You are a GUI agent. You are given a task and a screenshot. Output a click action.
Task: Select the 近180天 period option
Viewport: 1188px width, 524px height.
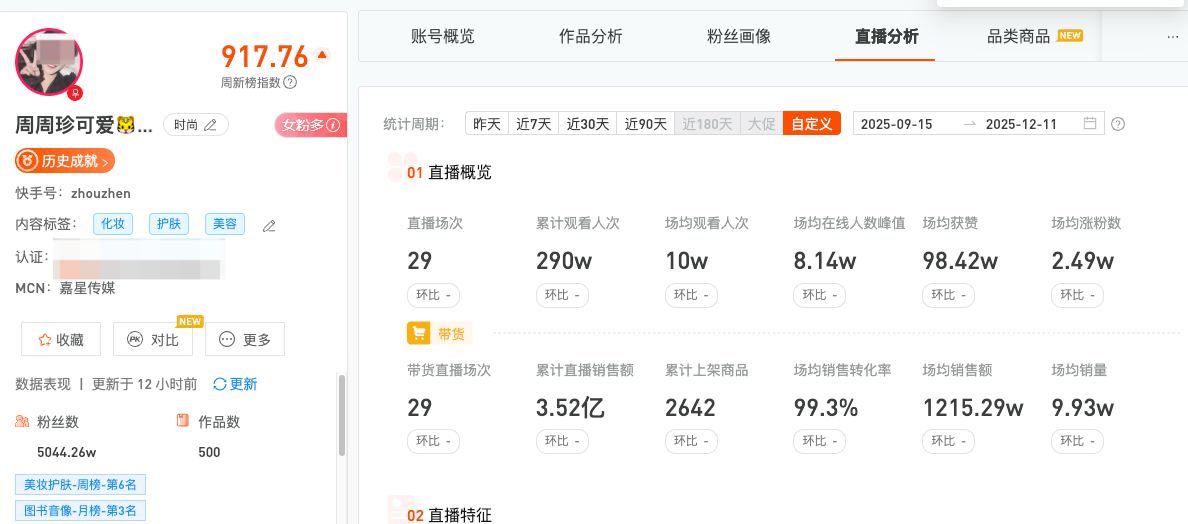pos(708,123)
